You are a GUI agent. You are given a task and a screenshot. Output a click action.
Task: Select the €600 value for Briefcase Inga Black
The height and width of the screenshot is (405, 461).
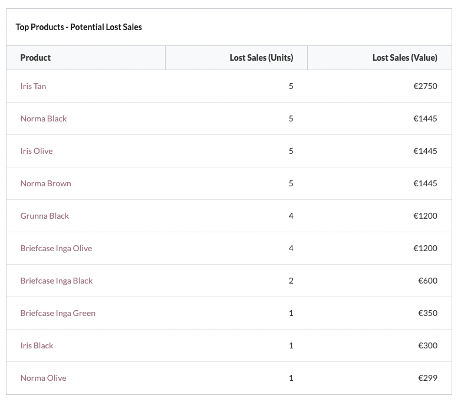point(428,281)
